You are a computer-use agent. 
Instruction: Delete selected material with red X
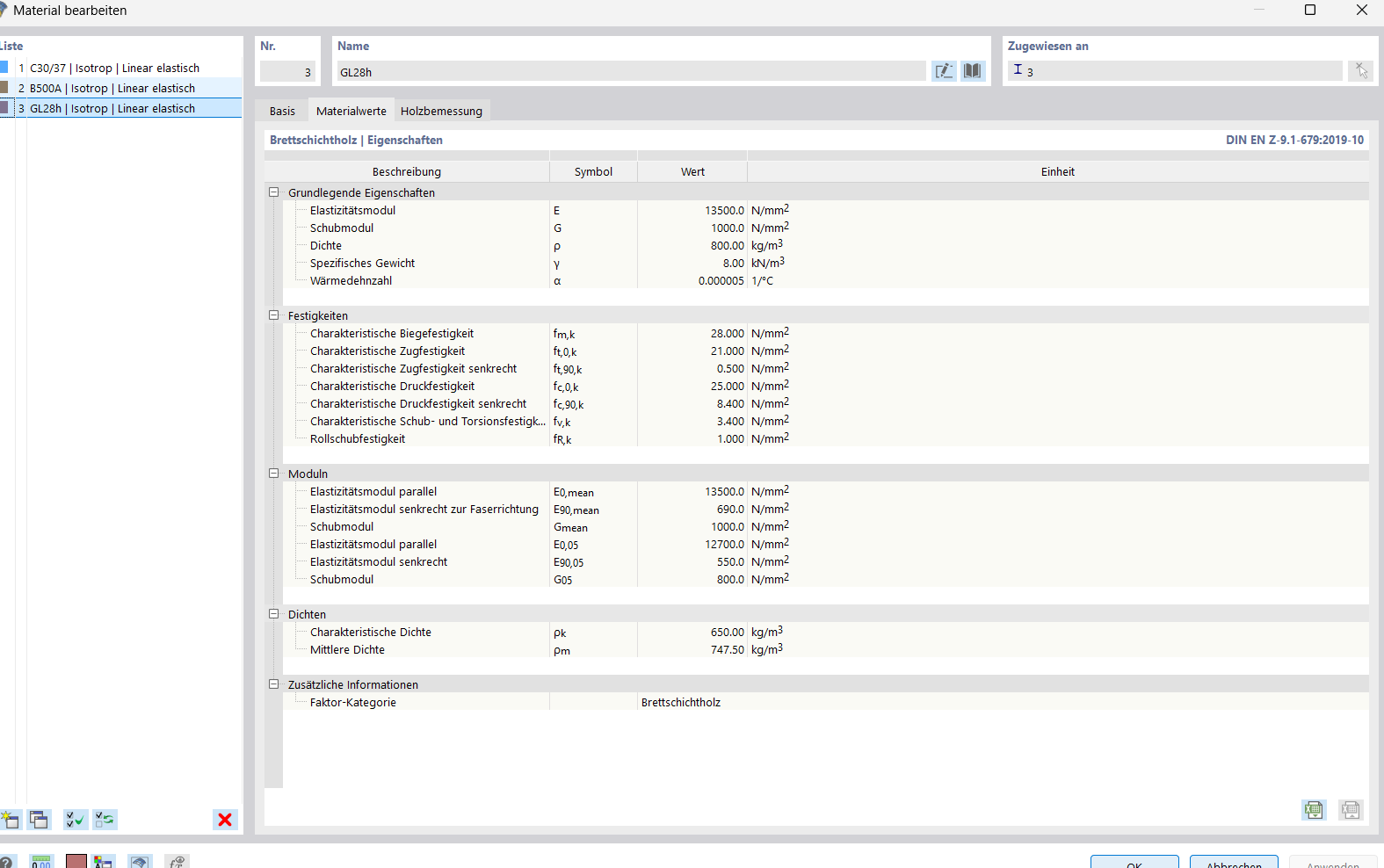225,820
